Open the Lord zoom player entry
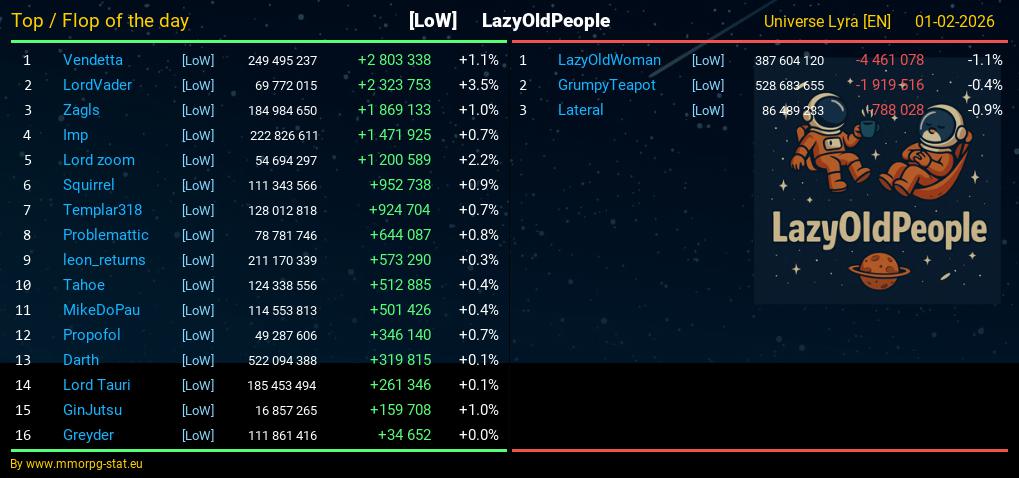This screenshot has height=478, width=1019. click(98, 160)
